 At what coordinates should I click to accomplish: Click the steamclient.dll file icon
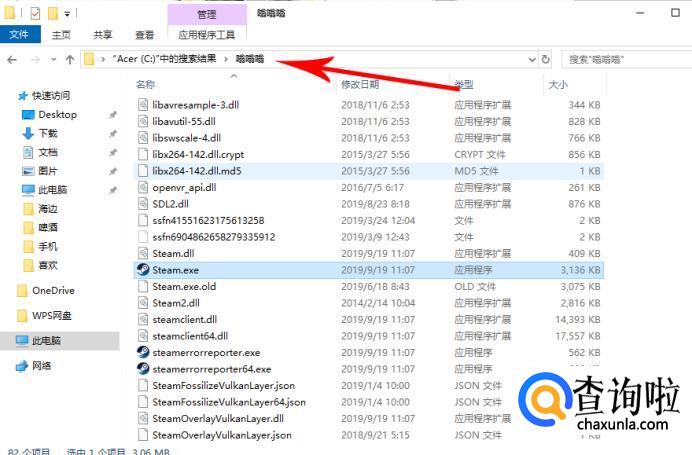143,320
